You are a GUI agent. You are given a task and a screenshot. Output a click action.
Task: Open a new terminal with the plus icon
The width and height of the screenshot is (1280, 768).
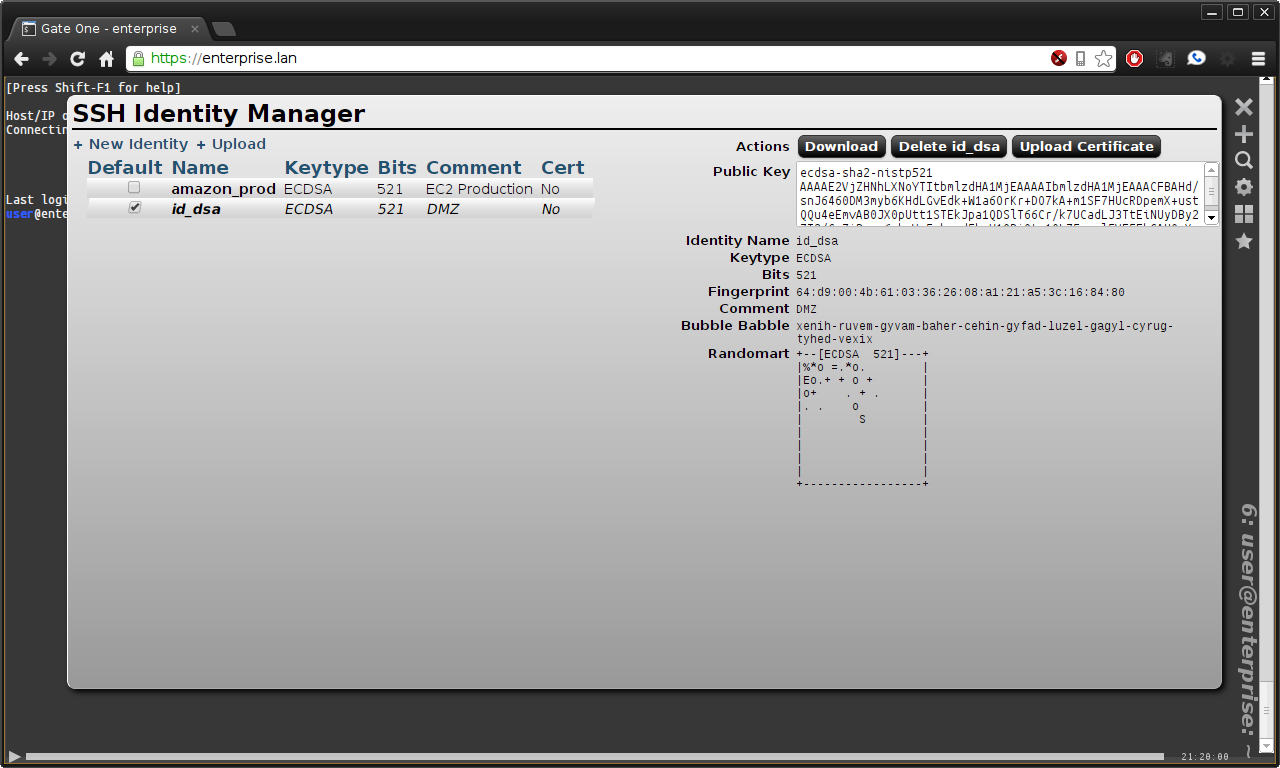[1243, 133]
